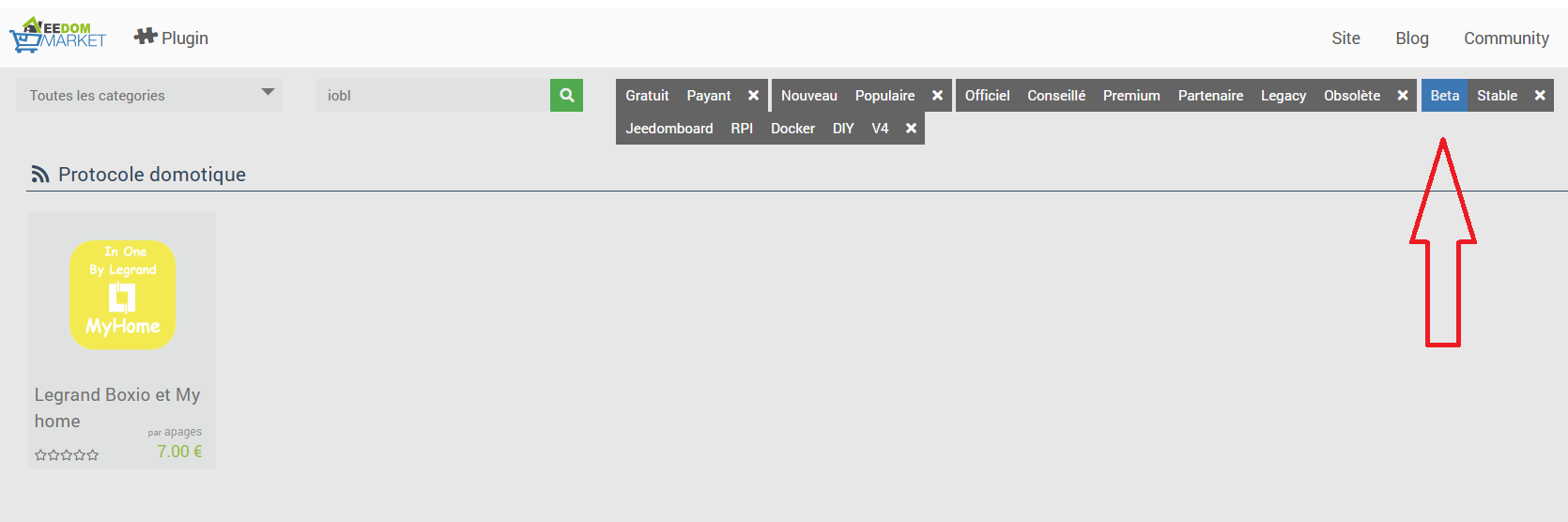Toggle the Obsolète filter
This screenshot has height=522, width=1568.
(1352, 96)
